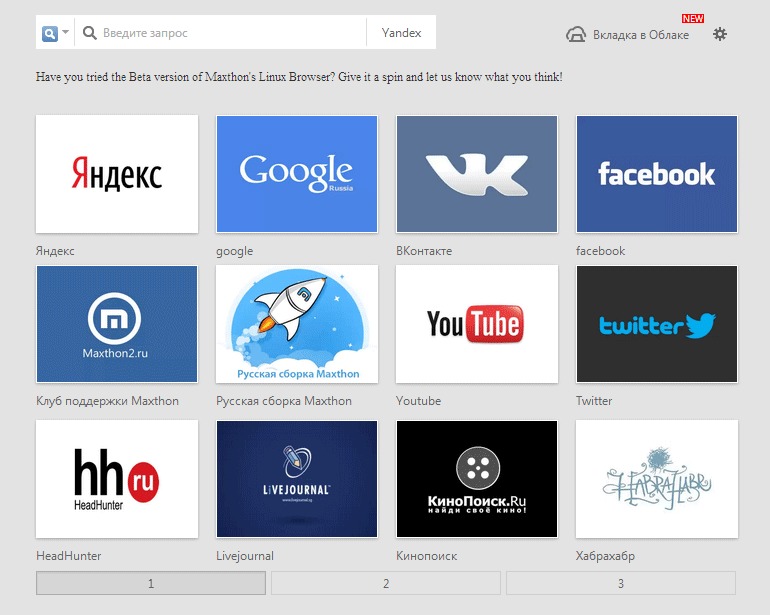This screenshot has width=770, height=615.
Task: Open the КиноПоиск.Ru tile
Action: pos(477,479)
